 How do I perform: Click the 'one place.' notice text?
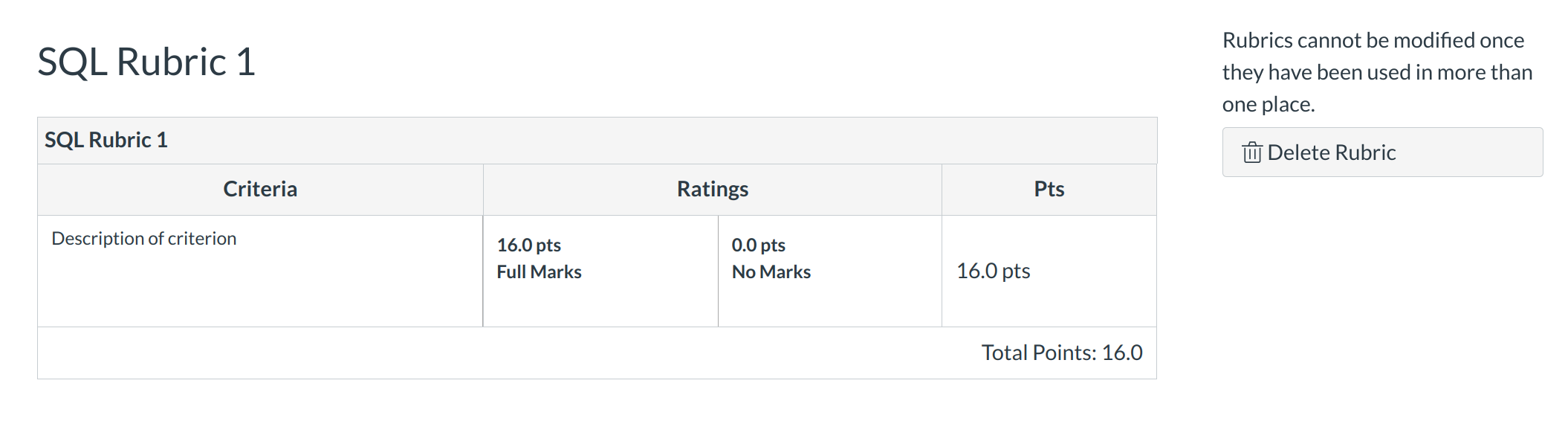pos(1268,104)
